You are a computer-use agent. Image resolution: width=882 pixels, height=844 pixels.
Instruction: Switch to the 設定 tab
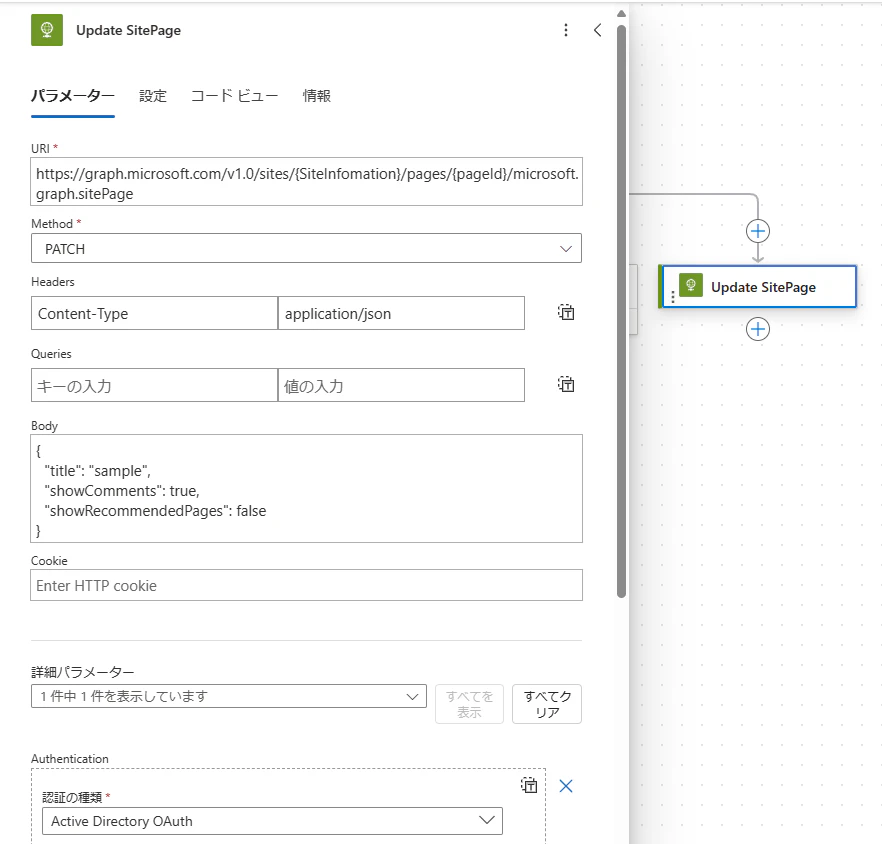pyautogui.click(x=153, y=96)
